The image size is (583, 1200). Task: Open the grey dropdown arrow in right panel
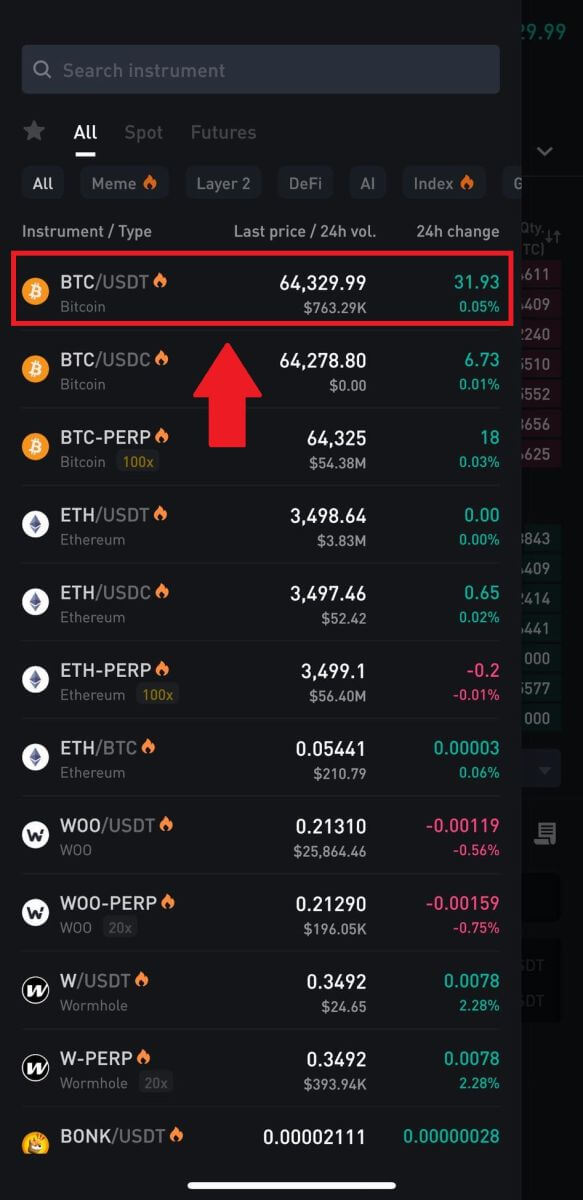click(x=545, y=768)
